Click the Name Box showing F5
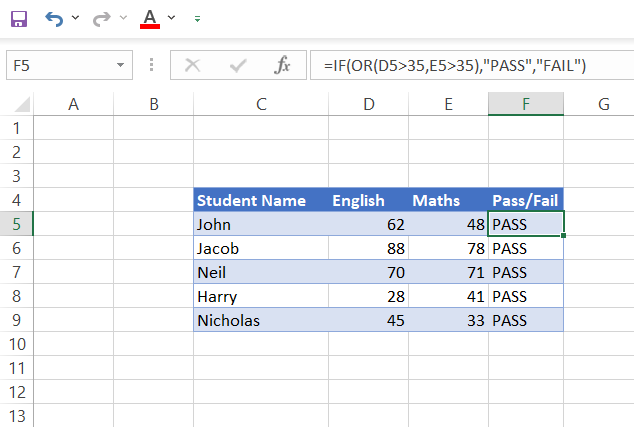 point(58,66)
